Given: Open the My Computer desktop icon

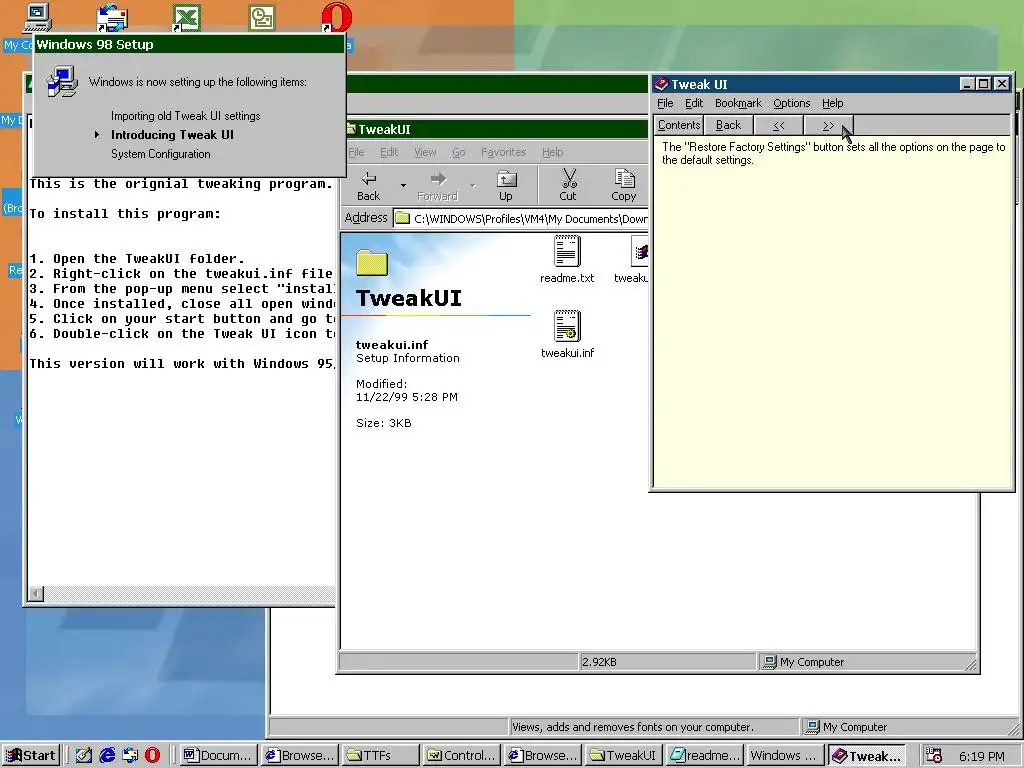Looking at the screenshot, I should click(37, 17).
